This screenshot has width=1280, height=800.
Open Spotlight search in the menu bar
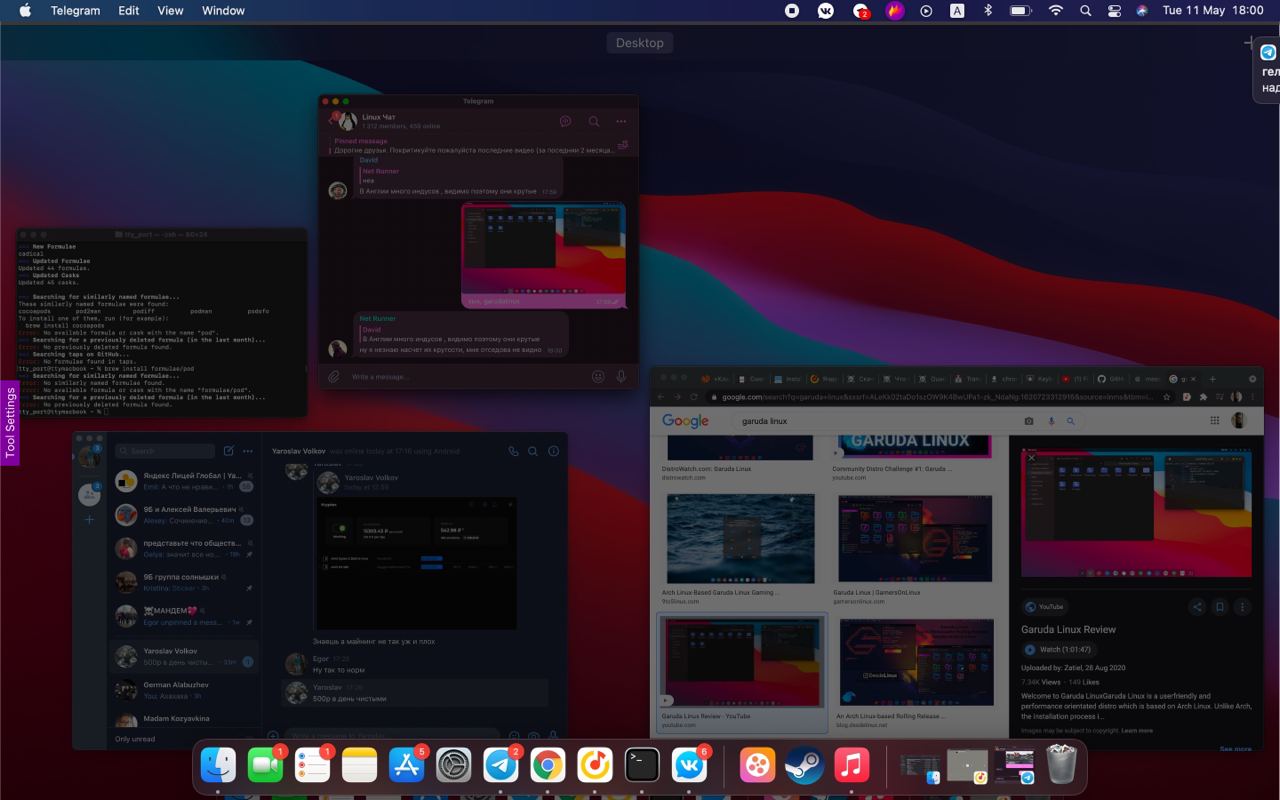(1085, 11)
